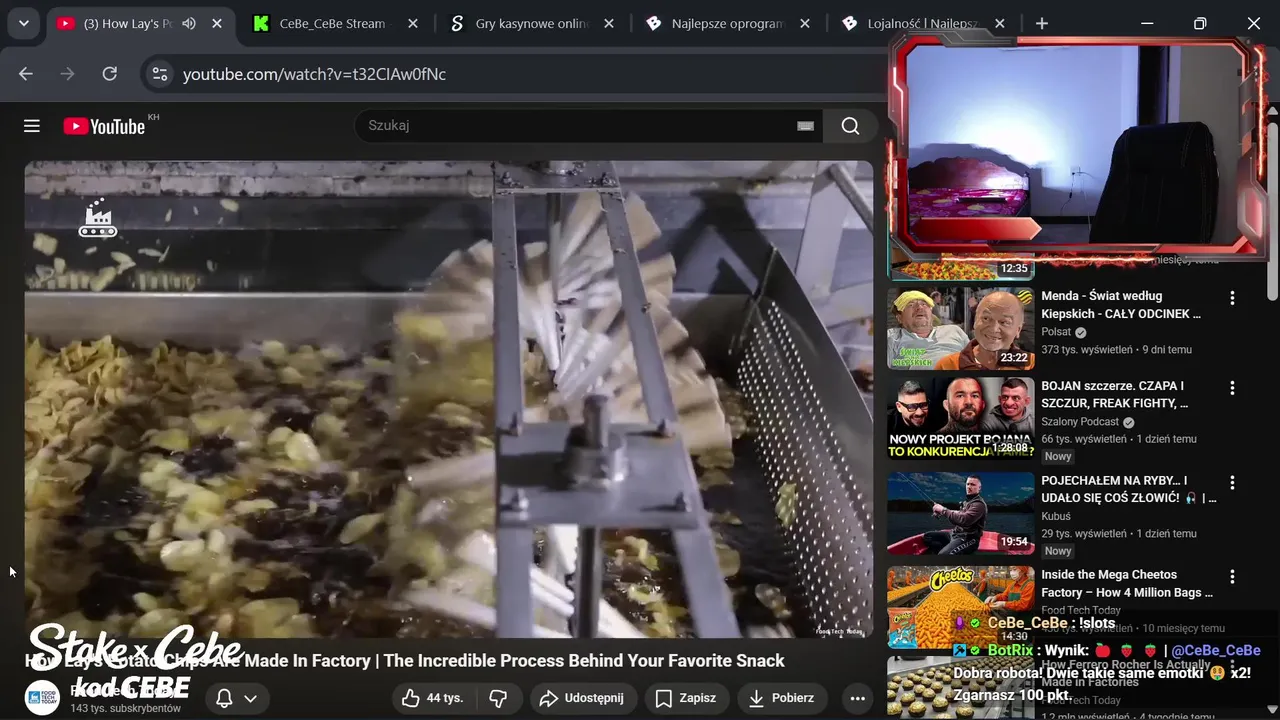Click the video player area

point(449,399)
